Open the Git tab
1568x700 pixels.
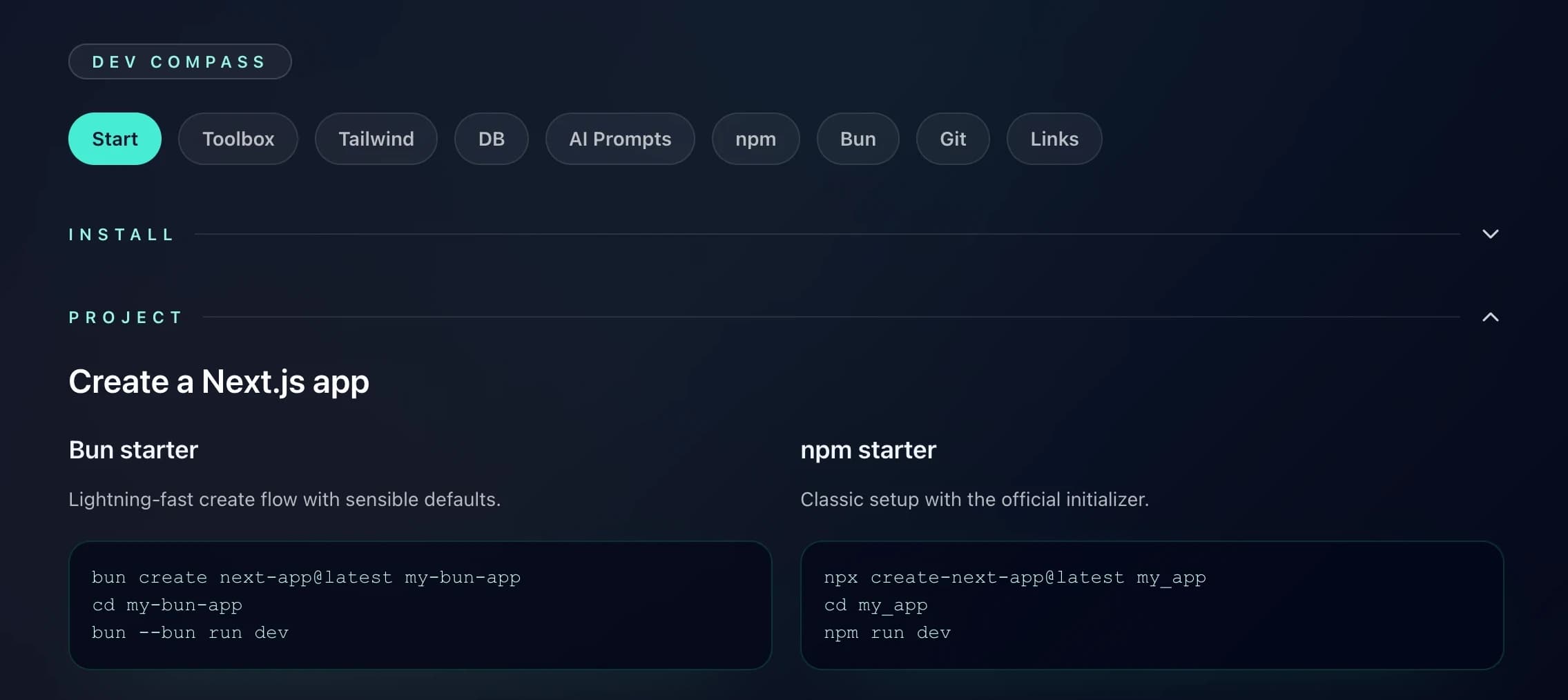point(952,138)
